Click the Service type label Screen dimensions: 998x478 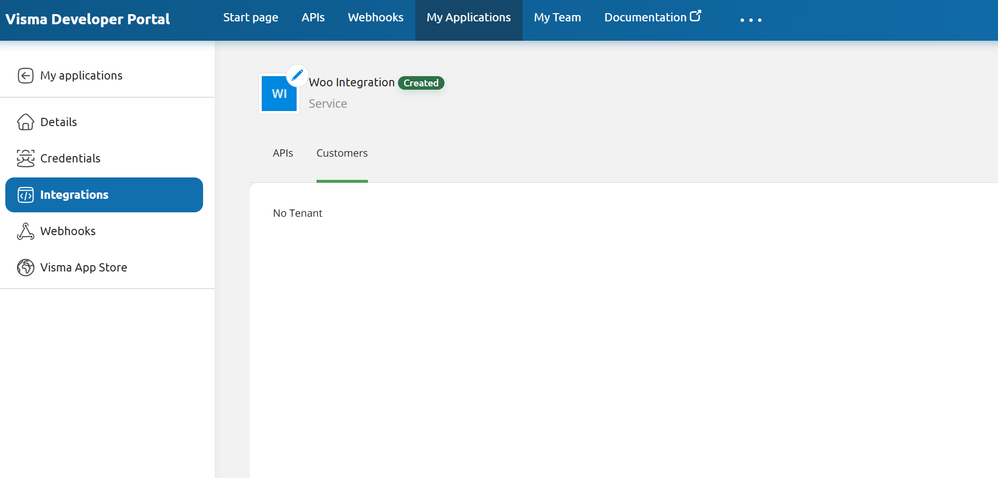click(328, 104)
